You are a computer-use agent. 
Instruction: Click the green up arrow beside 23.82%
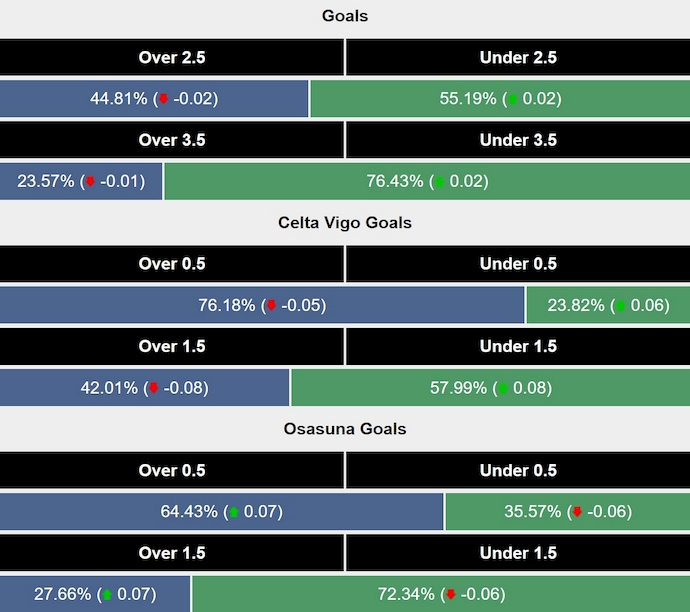point(620,305)
